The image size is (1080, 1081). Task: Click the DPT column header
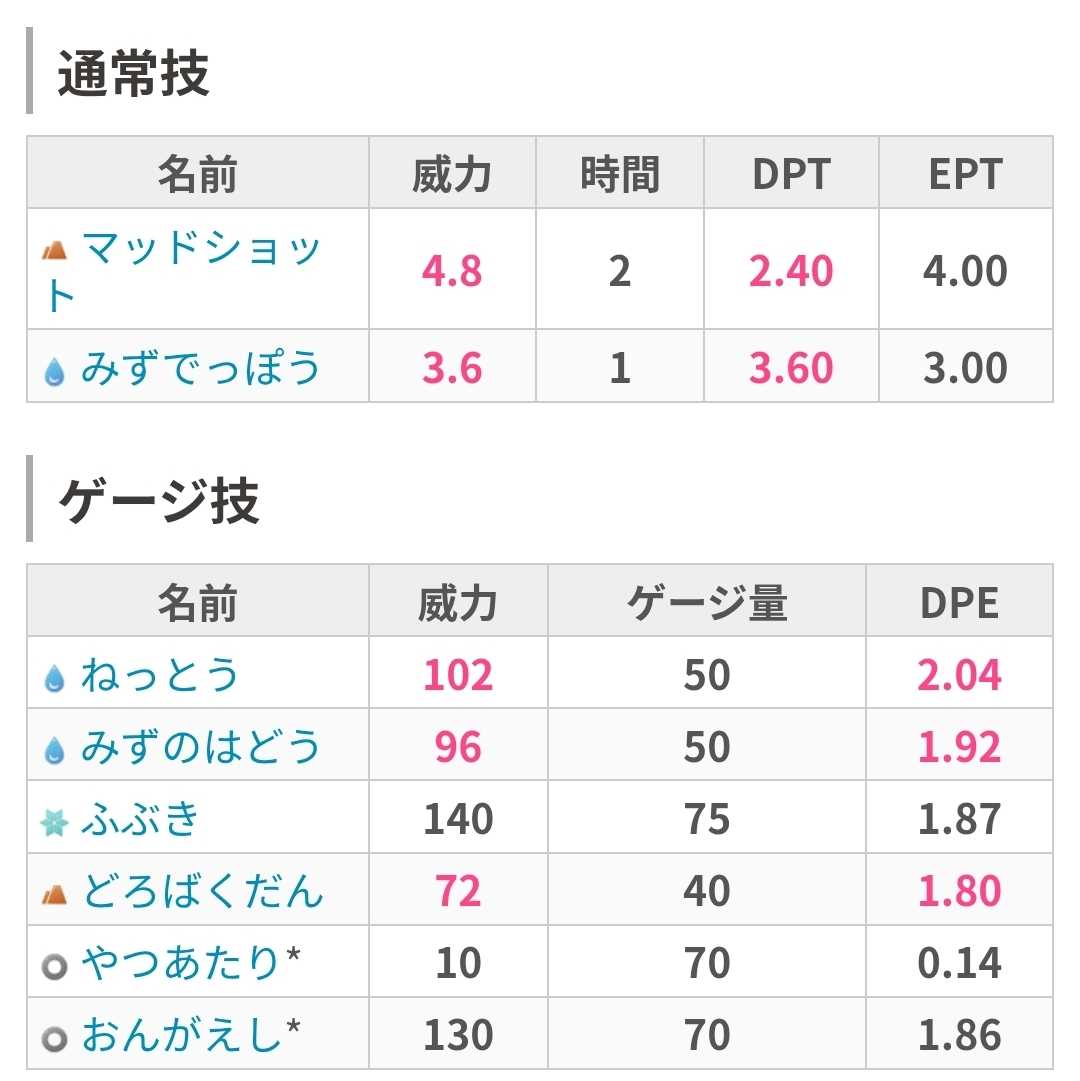coord(791,173)
